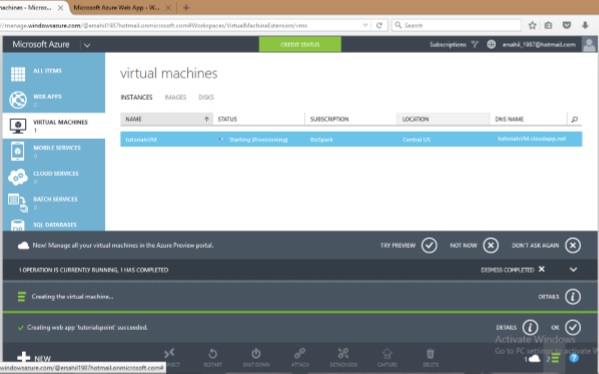This screenshot has height=374, width=599.
Task: Click the Shut Down power icon
Action: (x=256, y=353)
